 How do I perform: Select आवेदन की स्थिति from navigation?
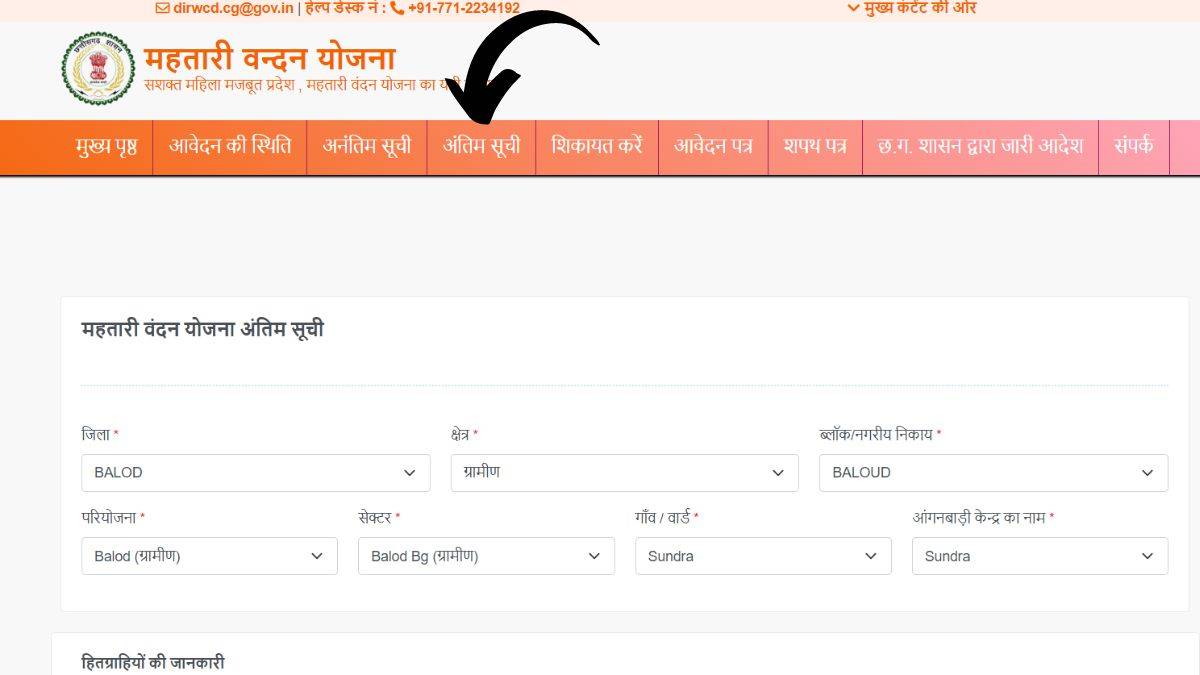pos(229,147)
